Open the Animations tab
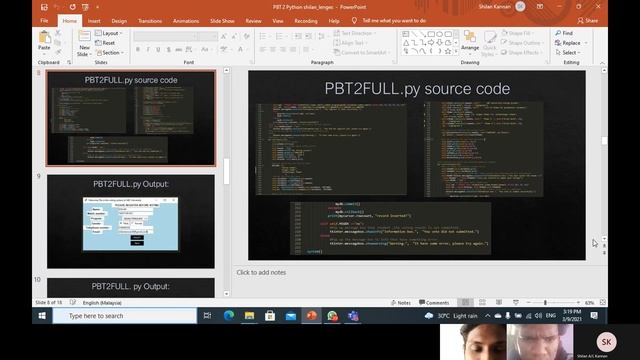640x360 pixels. [x=186, y=21]
